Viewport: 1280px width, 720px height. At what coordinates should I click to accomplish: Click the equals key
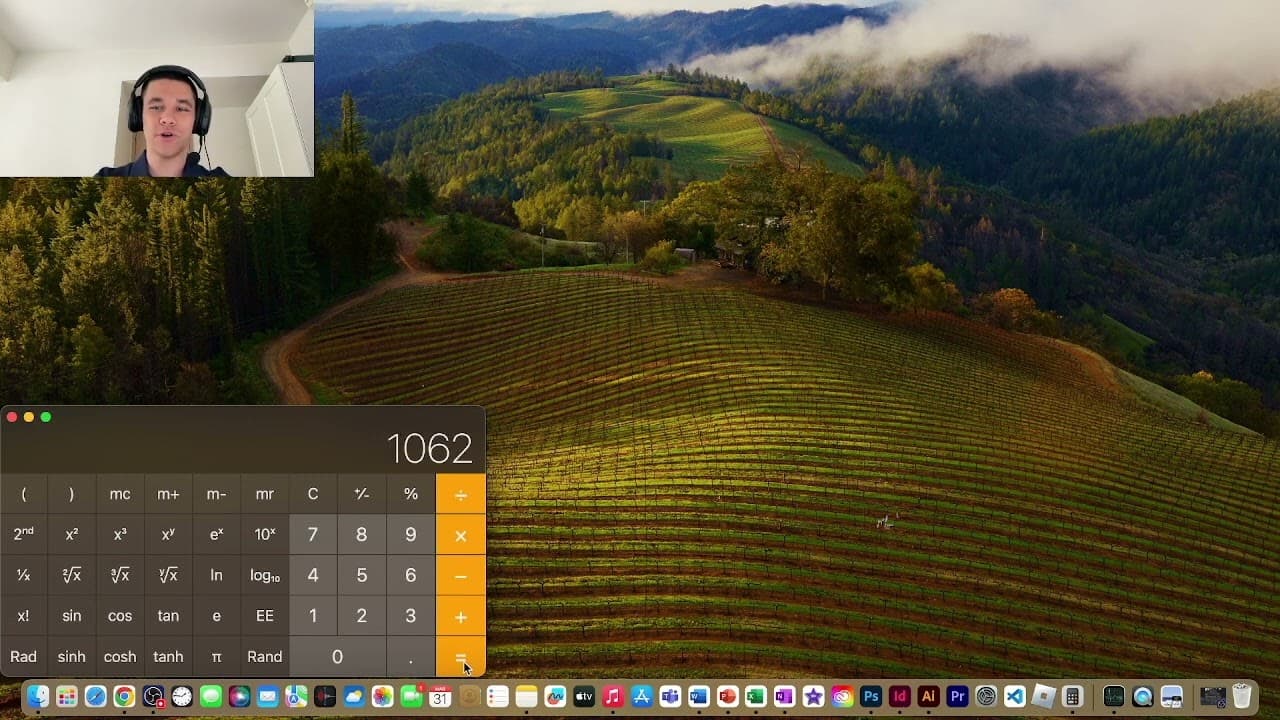pyautogui.click(x=461, y=657)
